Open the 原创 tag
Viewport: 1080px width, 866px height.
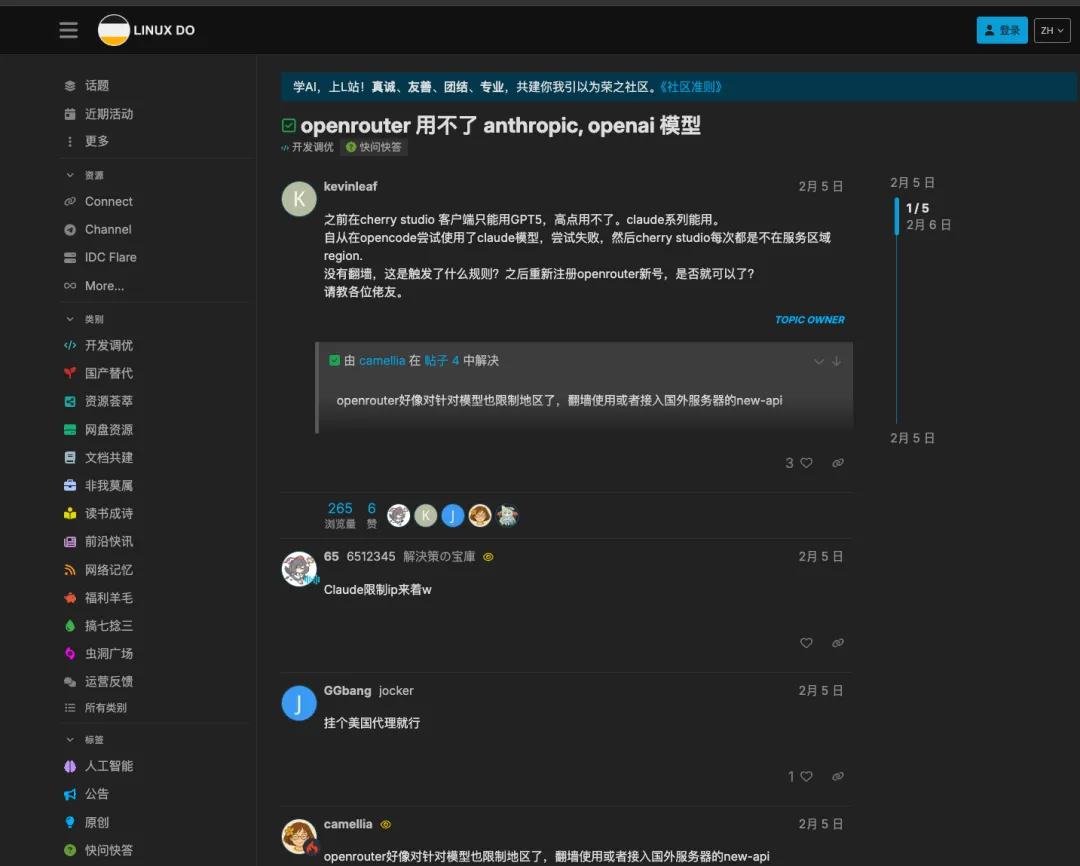[96, 822]
